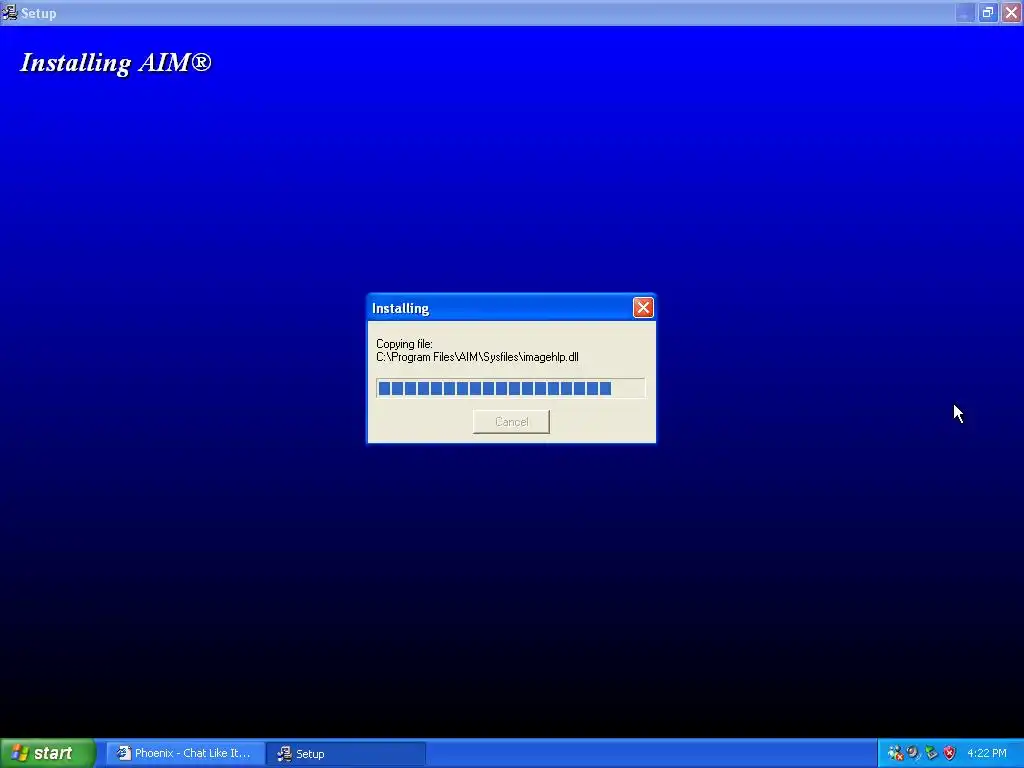Click the Setup window title bar icon
1024x768 pixels.
[x=10, y=12]
